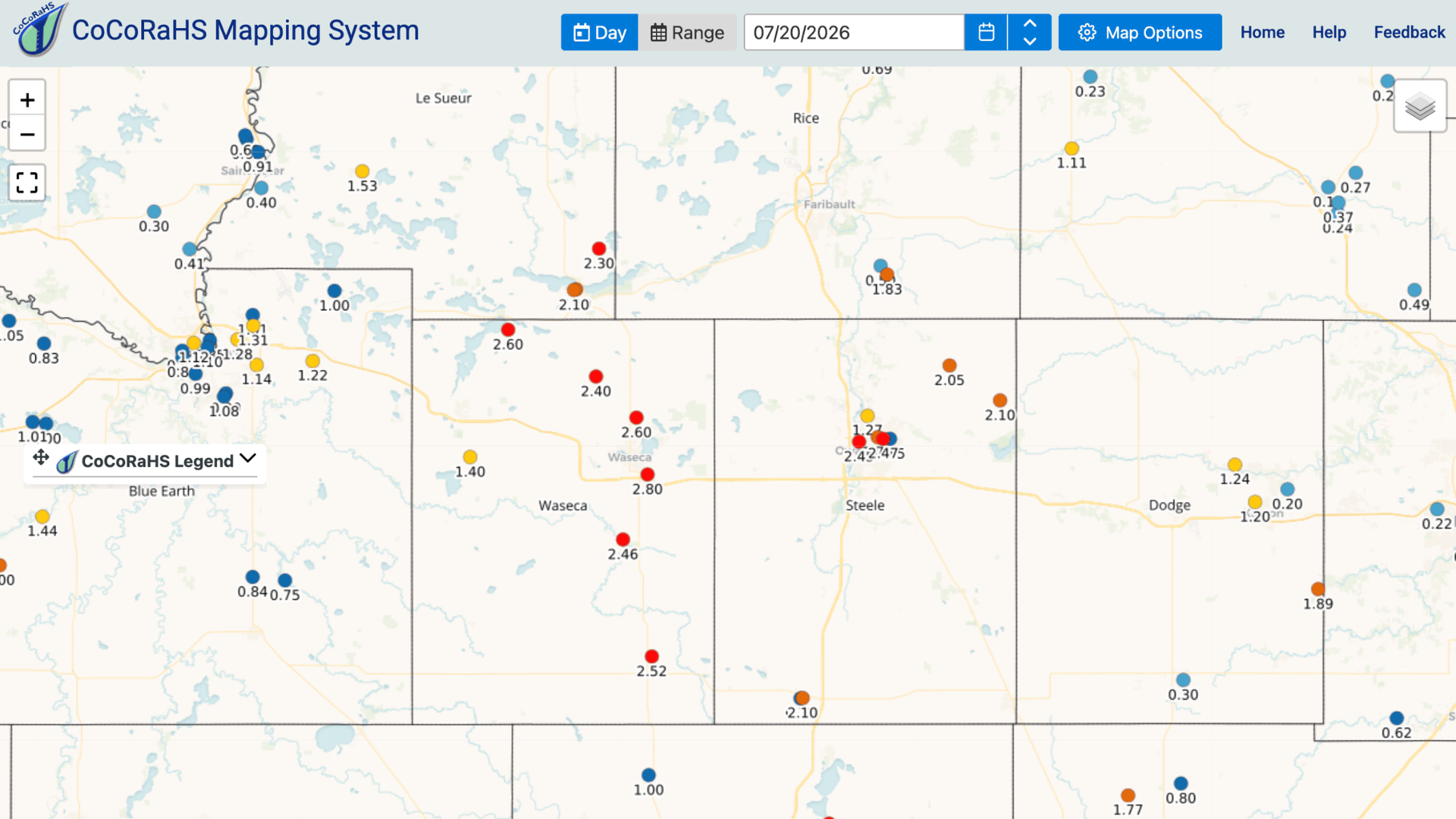1456x819 pixels.
Task: Click the 1.11 yellow station marker
Action: (1072, 149)
